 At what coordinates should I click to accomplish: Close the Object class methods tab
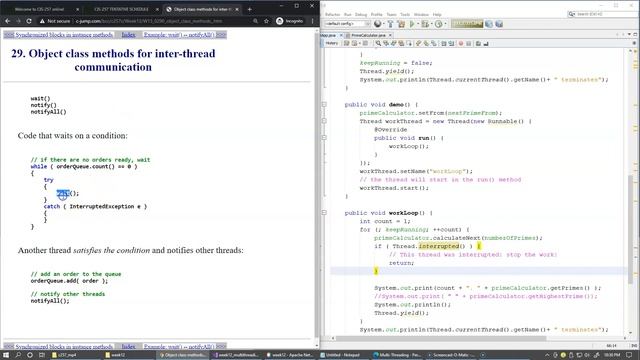tap(237, 9)
